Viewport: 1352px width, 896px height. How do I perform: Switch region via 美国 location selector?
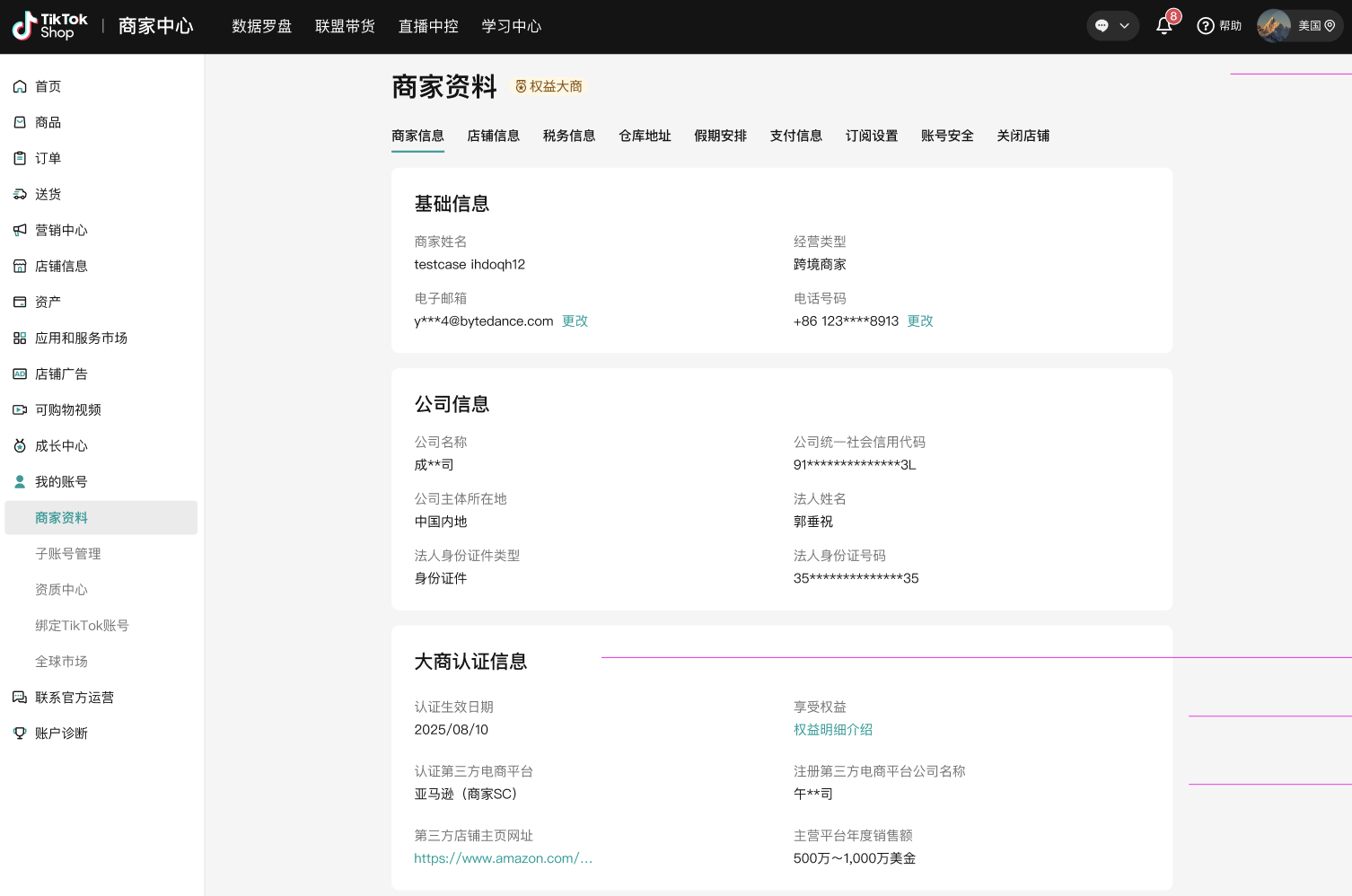click(x=1316, y=26)
